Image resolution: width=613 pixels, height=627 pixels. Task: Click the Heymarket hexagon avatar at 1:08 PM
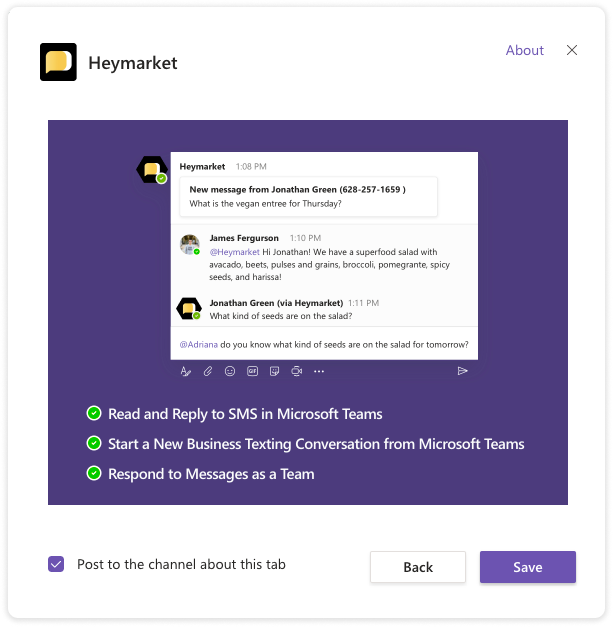(x=152, y=170)
